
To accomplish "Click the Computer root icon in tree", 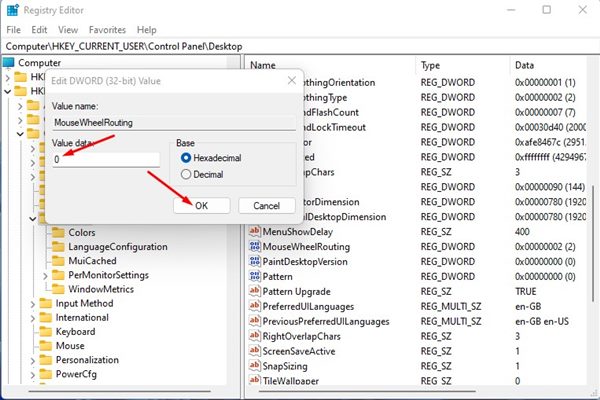I will [x=8, y=62].
